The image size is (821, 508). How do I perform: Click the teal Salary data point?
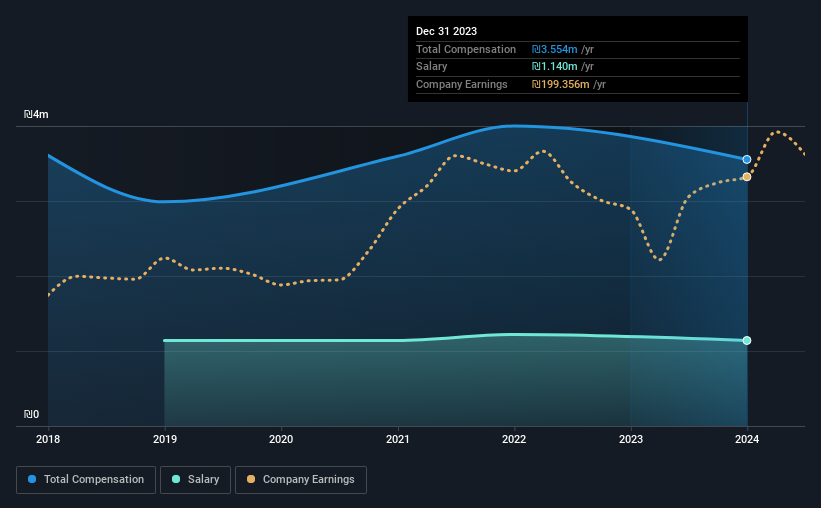[x=747, y=340]
